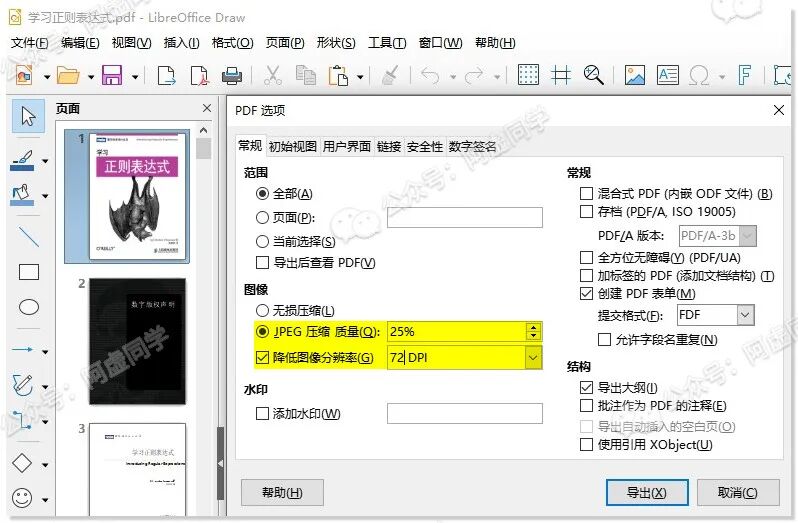
Task: Click the Insert text box icon
Action: tap(668, 75)
